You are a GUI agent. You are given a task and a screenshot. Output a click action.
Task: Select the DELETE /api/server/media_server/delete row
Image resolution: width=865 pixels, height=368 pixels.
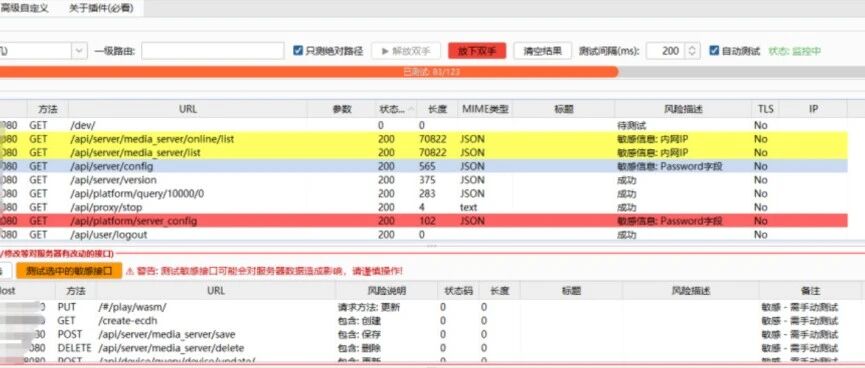click(x=432, y=348)
